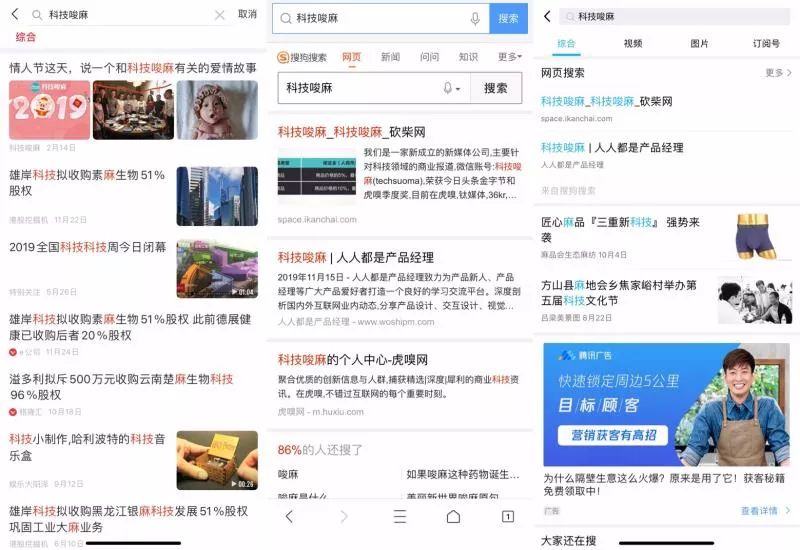Open 匠心麻品『三重新科技』 article
800x550 pixels.
click(x=620, y=230)
